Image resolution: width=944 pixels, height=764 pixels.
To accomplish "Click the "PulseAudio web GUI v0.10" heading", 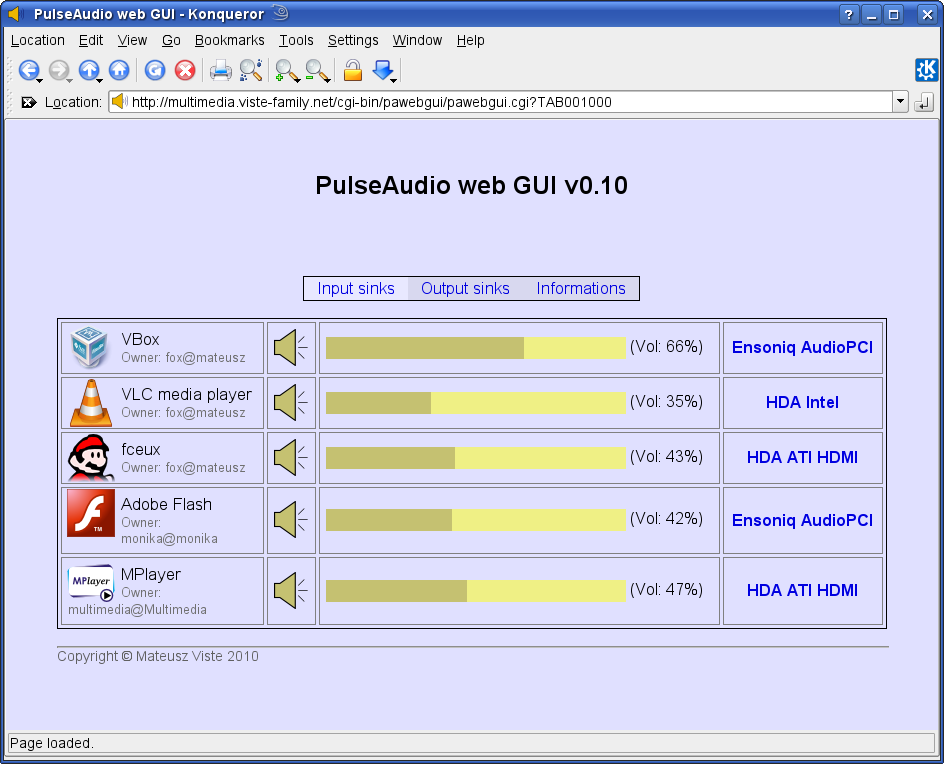I will pyautogui.click(x=471, y=185).
